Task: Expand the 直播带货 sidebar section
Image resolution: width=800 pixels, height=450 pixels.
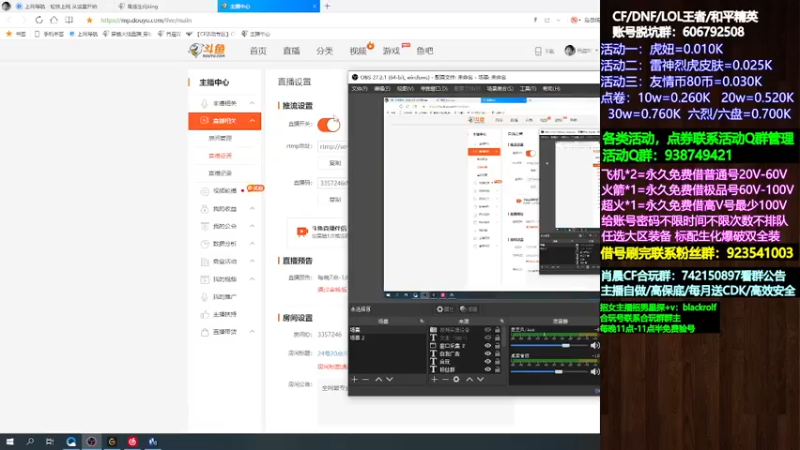Action: click(252, 332)
